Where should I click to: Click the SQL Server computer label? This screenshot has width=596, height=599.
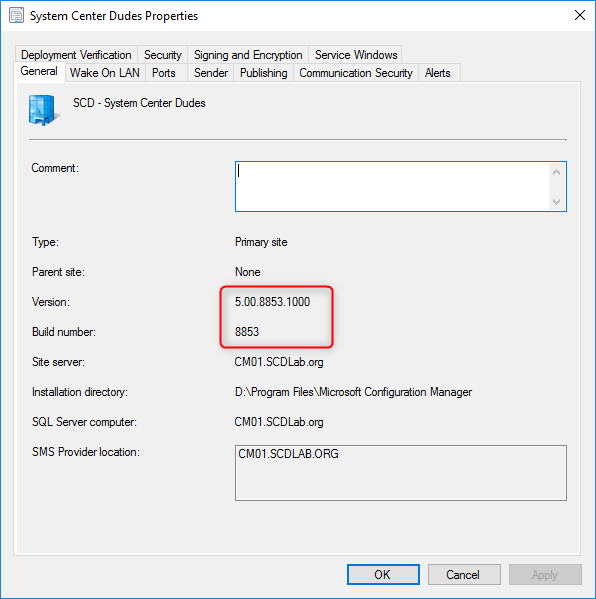tap(84, 422)
